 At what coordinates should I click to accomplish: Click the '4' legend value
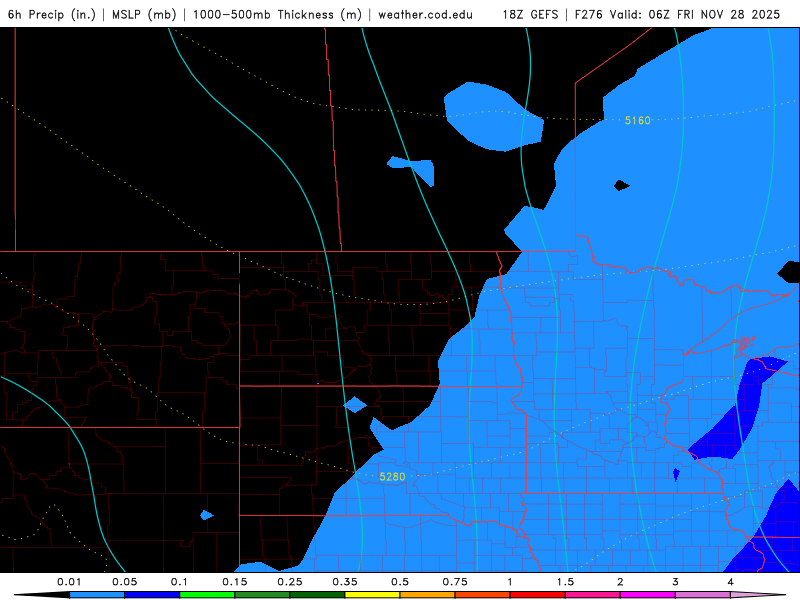tap(731, 582)
